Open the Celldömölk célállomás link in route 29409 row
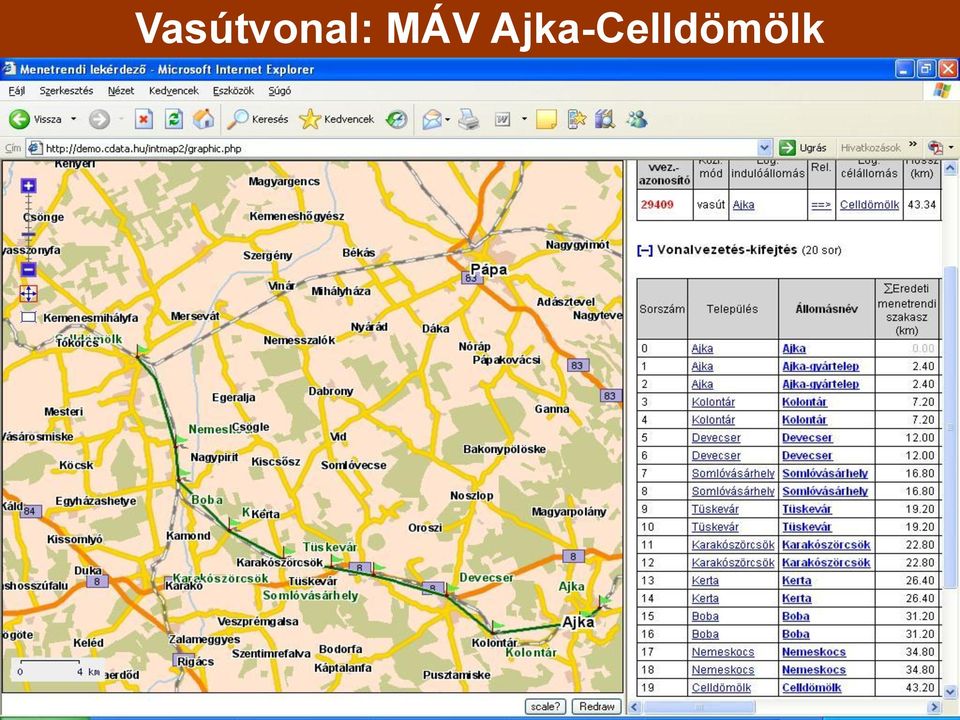The height and width of the screenshot is (720, 960). (869, 205)
